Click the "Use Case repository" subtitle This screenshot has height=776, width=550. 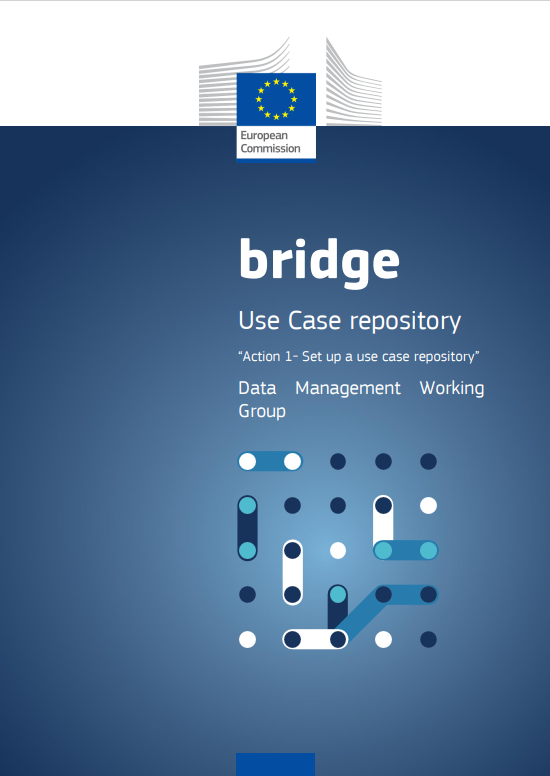350,321
